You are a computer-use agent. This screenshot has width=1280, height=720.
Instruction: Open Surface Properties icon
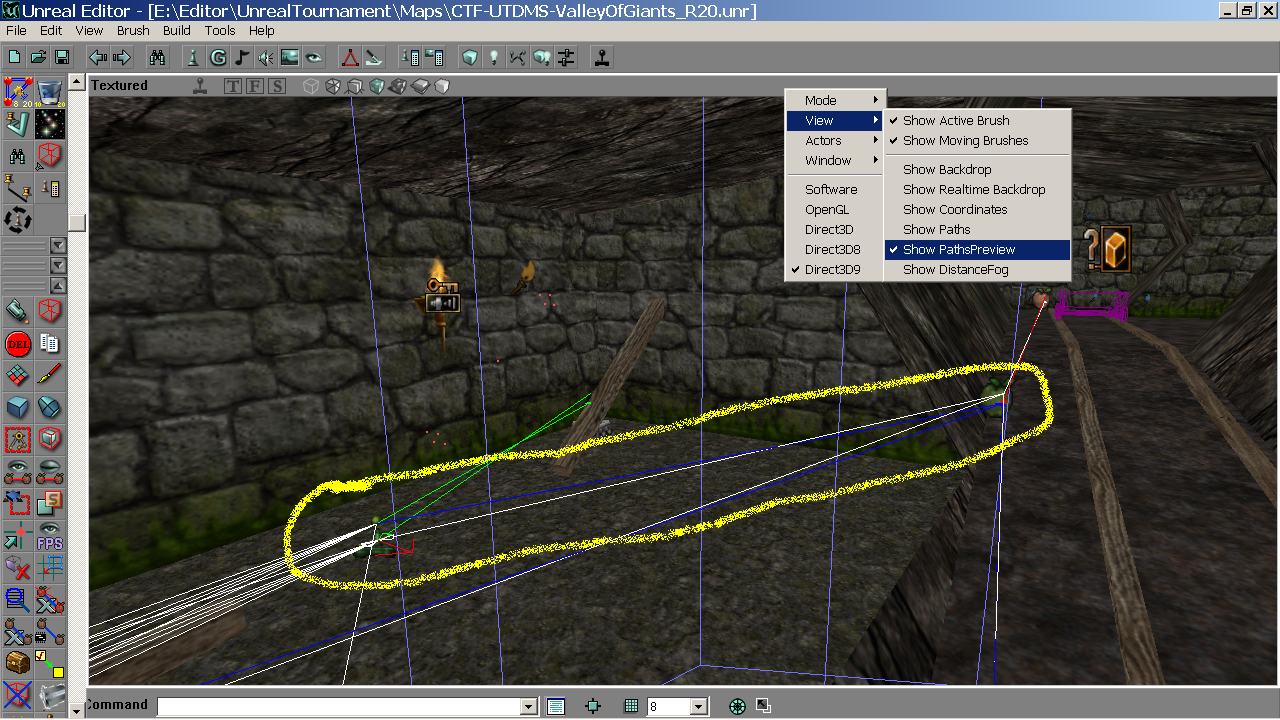point(434,57)
